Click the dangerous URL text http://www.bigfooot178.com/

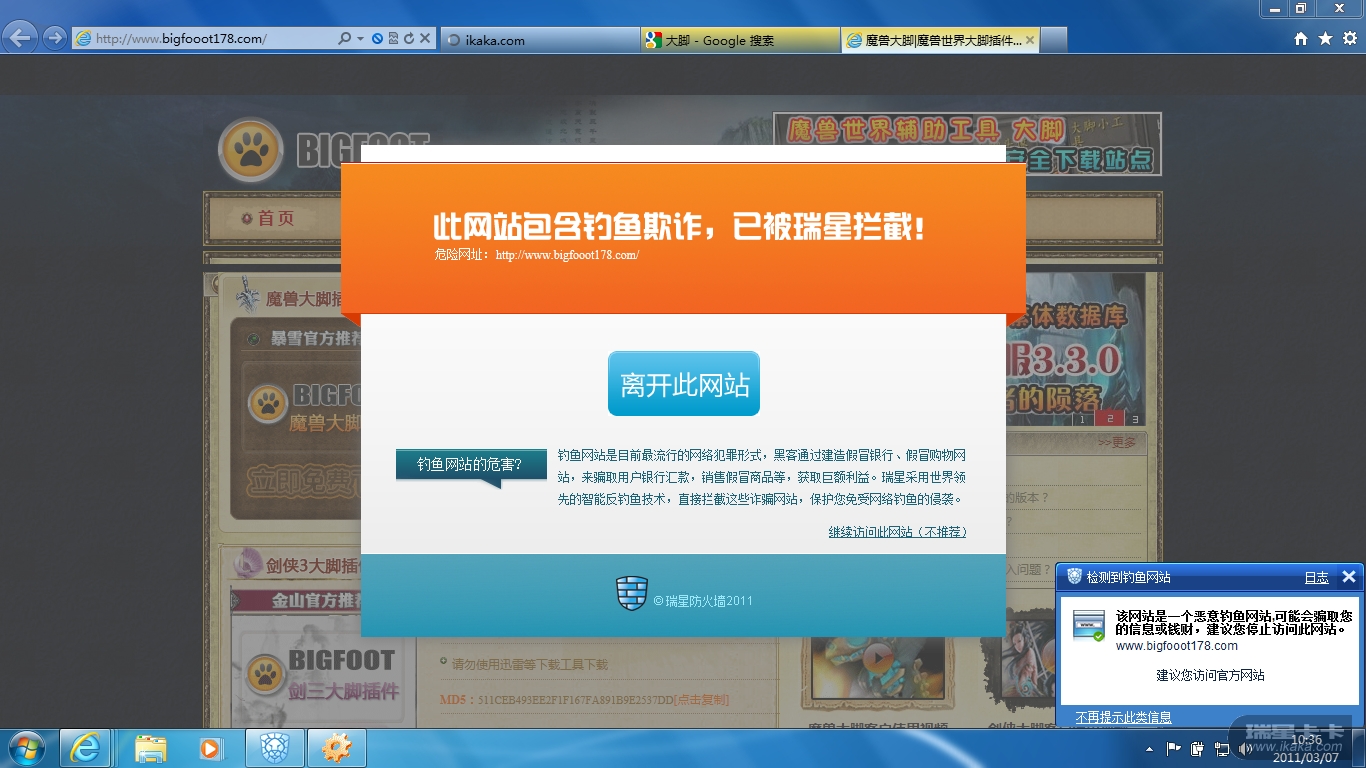click(x=567, y=255)
